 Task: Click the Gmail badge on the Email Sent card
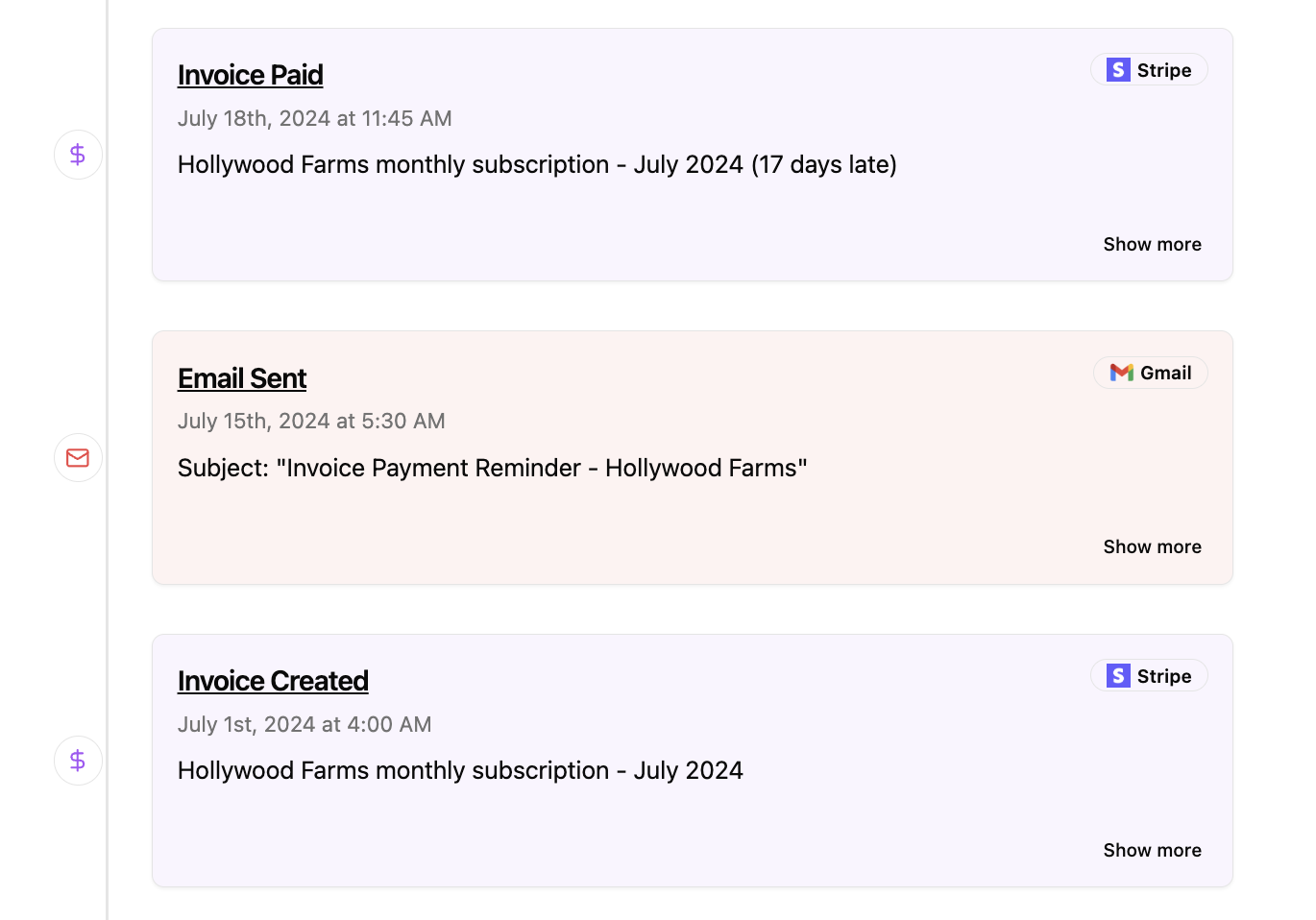pyautogui.click(x=1151, y=373)
